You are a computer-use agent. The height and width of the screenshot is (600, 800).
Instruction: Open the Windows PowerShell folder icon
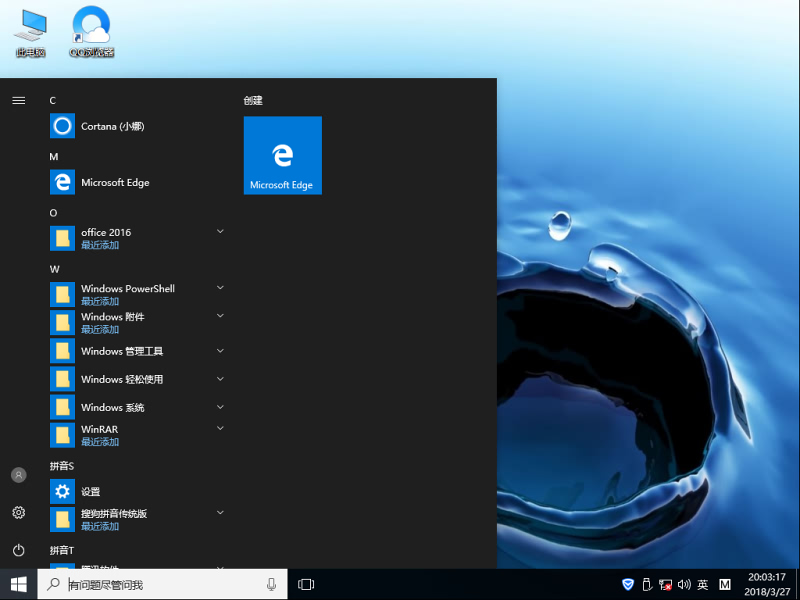click(x=62, y=294)
